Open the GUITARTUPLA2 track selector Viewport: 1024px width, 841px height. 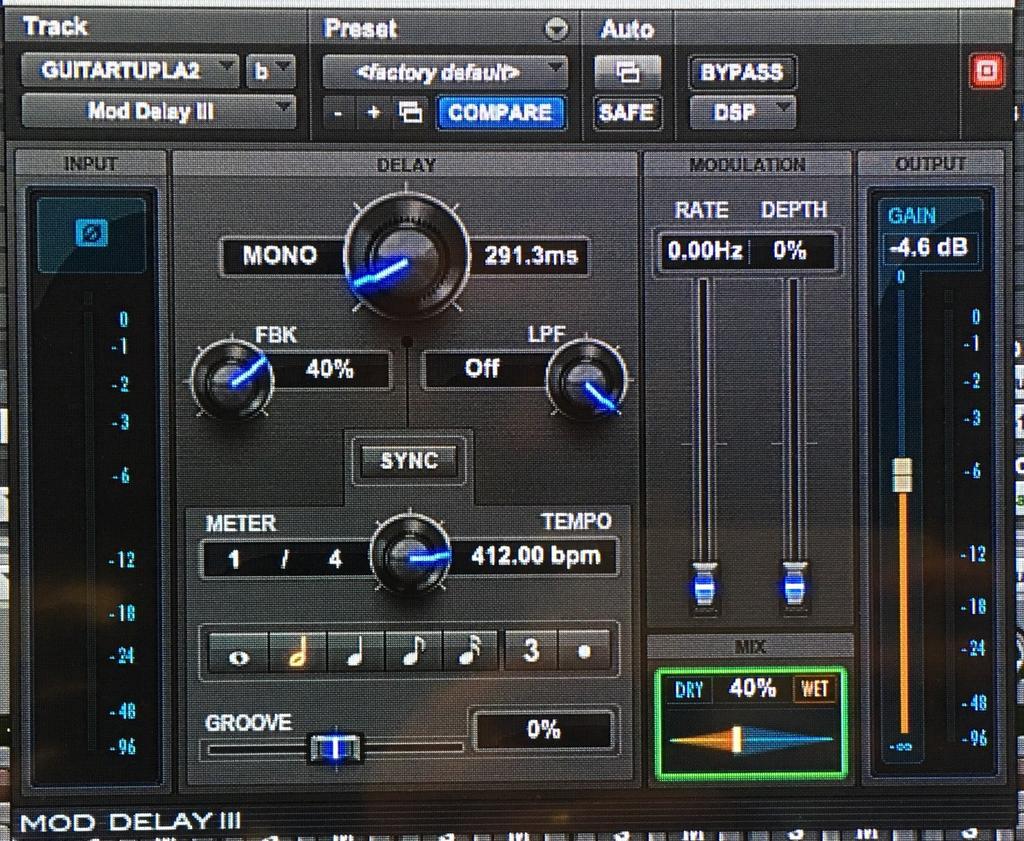click(x=130, y=70)
